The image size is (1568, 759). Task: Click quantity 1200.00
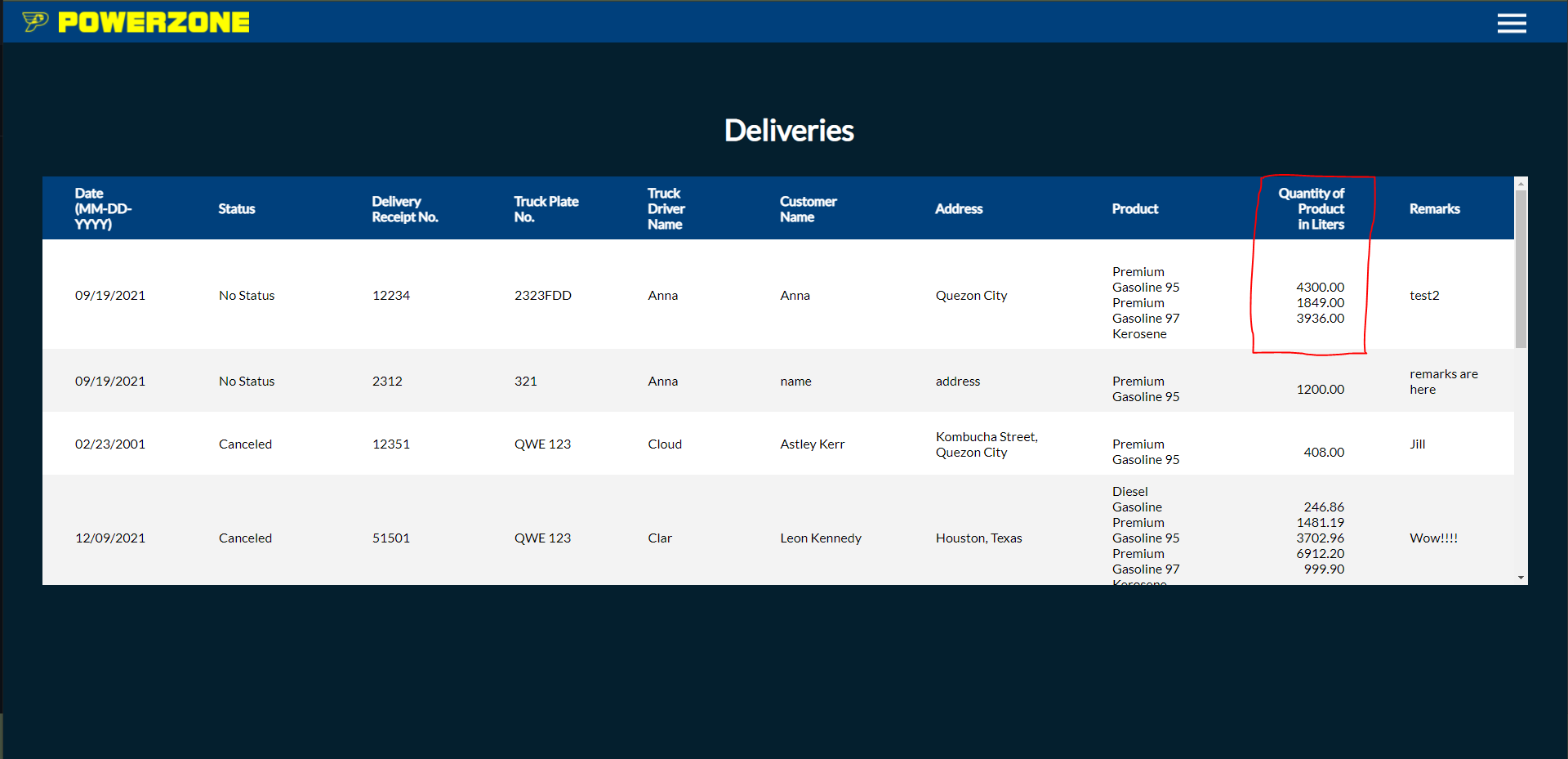click(1321, 390)
